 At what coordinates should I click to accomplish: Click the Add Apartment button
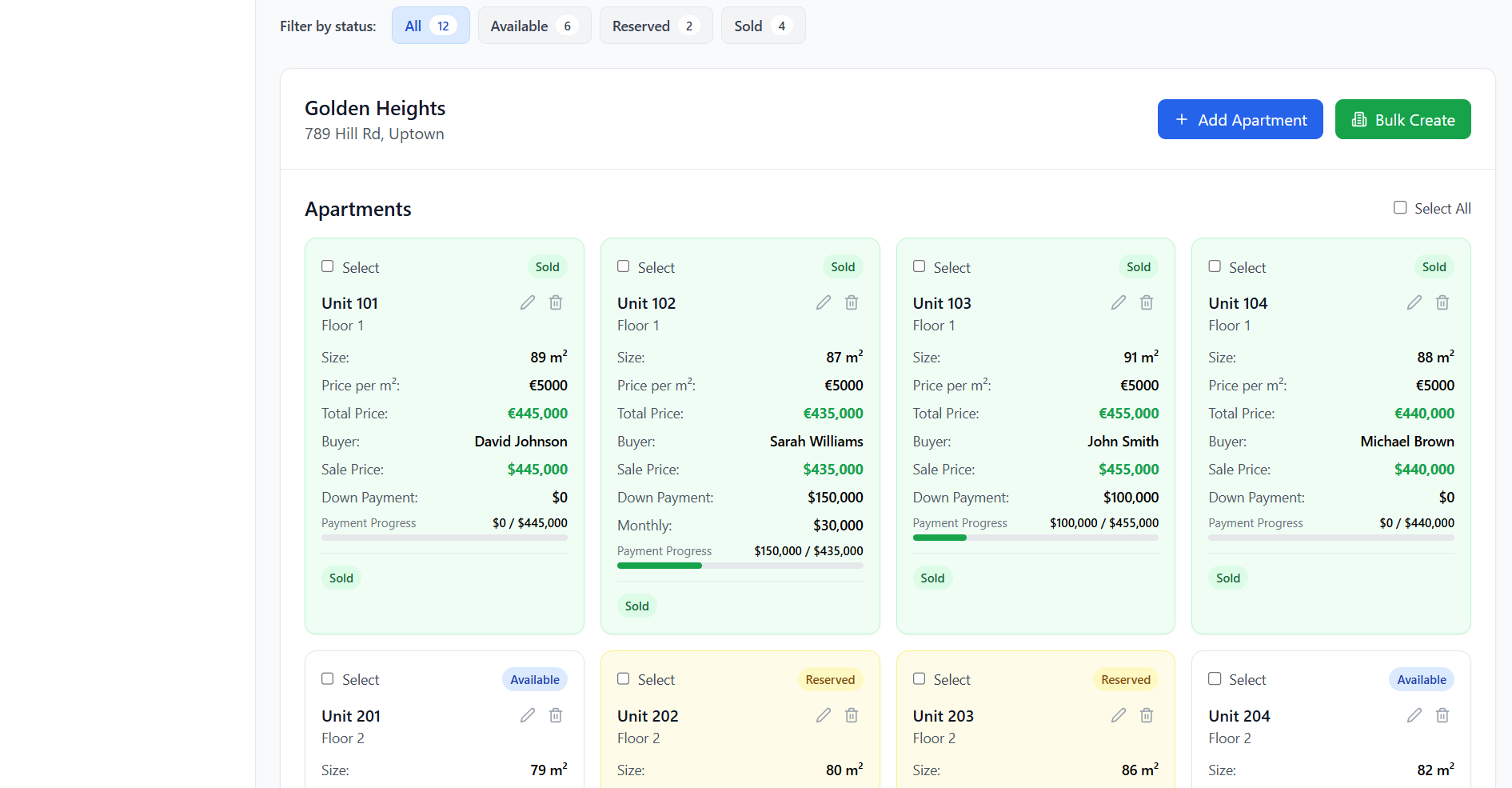click(1240, 119)
